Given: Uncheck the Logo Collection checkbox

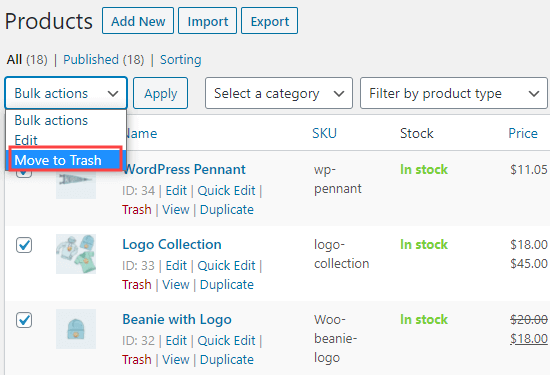Looking at the screenshot, I should [24, 245].
